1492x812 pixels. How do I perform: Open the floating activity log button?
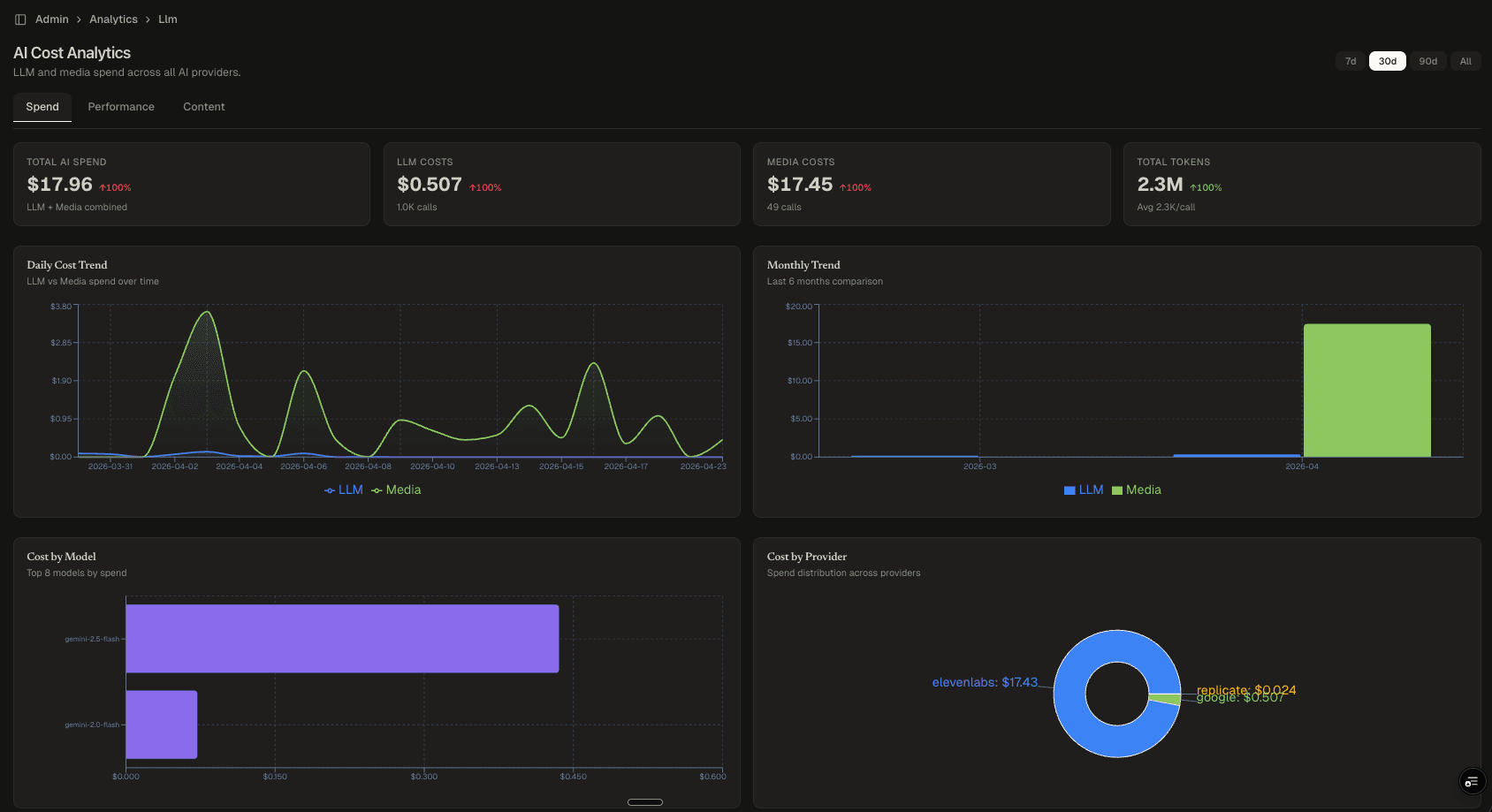pos(1471,781)
